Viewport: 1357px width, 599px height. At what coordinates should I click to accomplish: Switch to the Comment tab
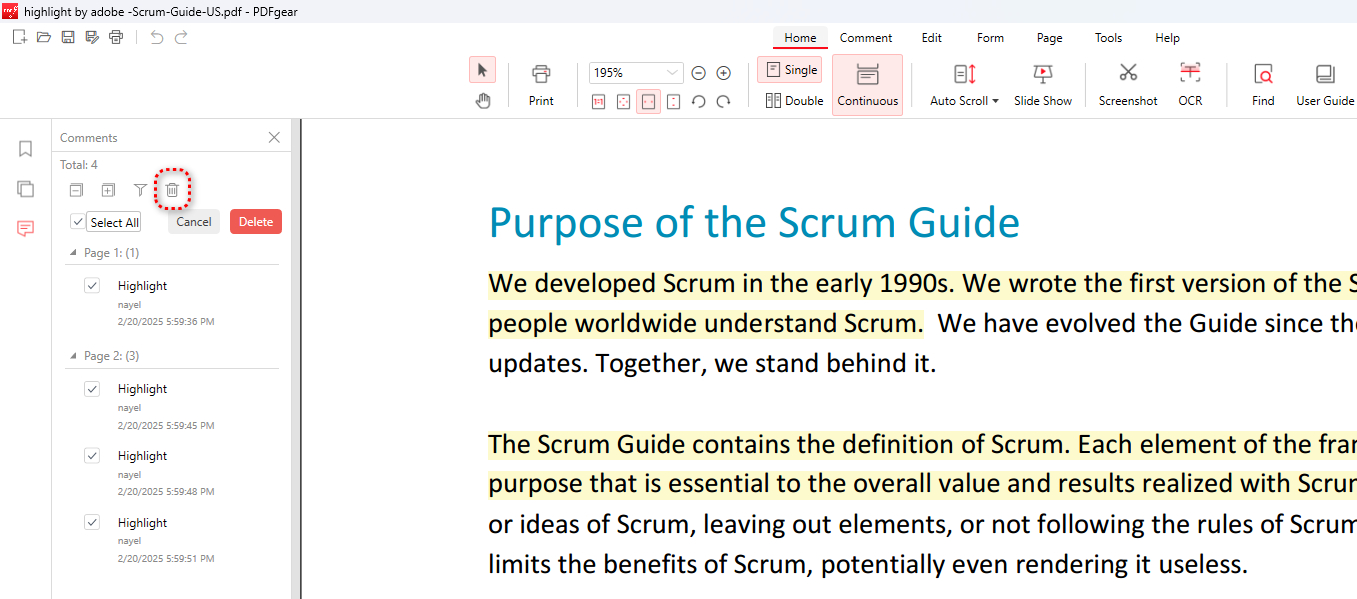866,38
